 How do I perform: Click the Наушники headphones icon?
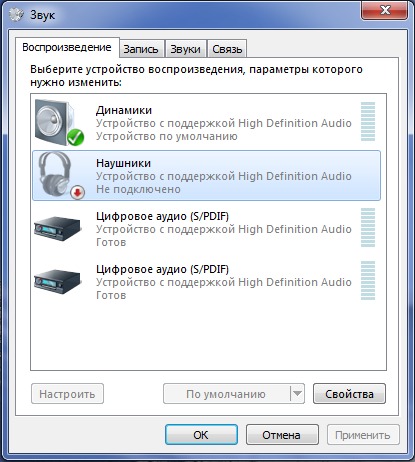point(60,175)
